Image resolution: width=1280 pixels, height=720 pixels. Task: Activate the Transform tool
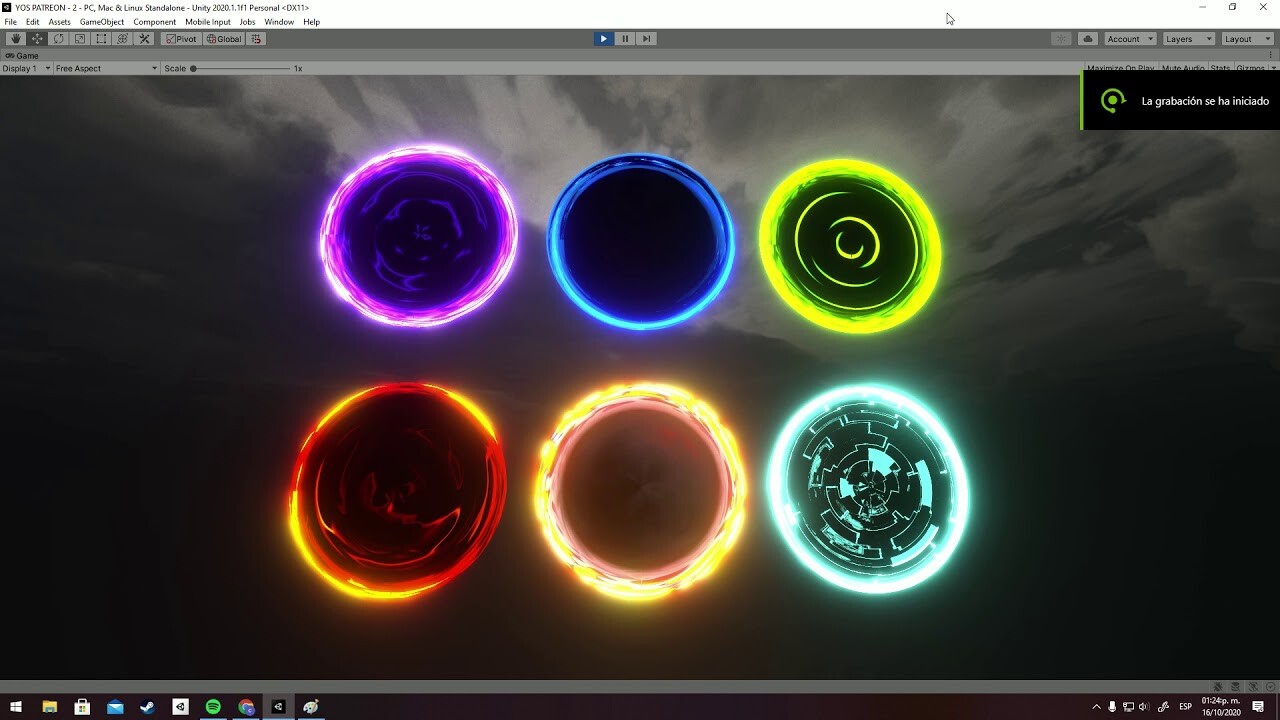[x=122, y=38]
